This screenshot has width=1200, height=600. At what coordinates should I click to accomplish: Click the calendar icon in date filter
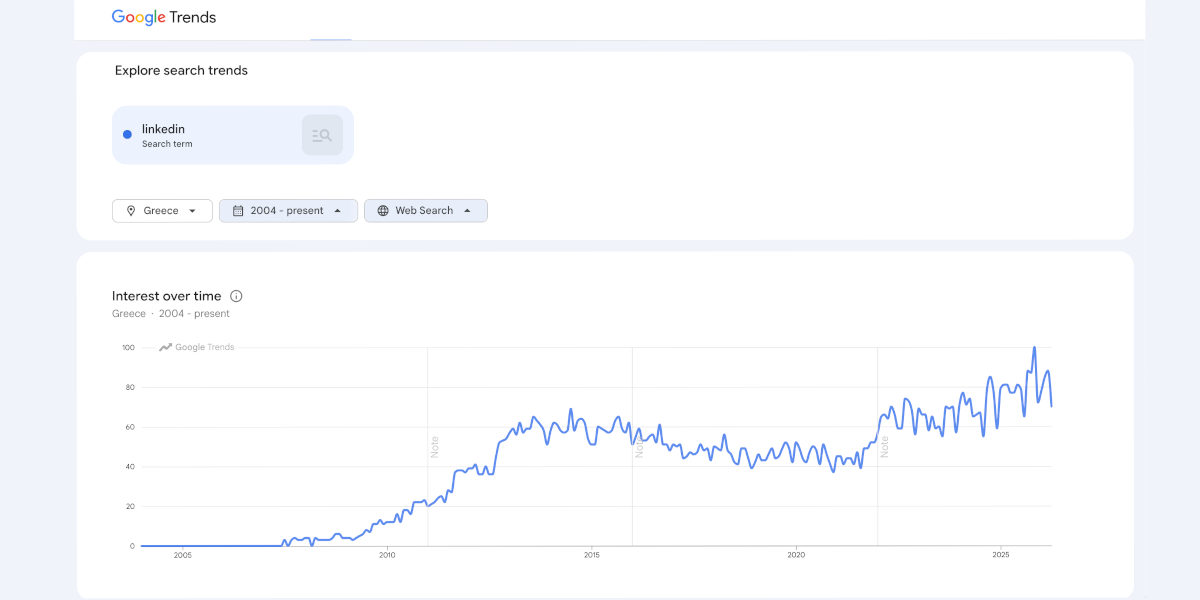[x=238, y=211]
